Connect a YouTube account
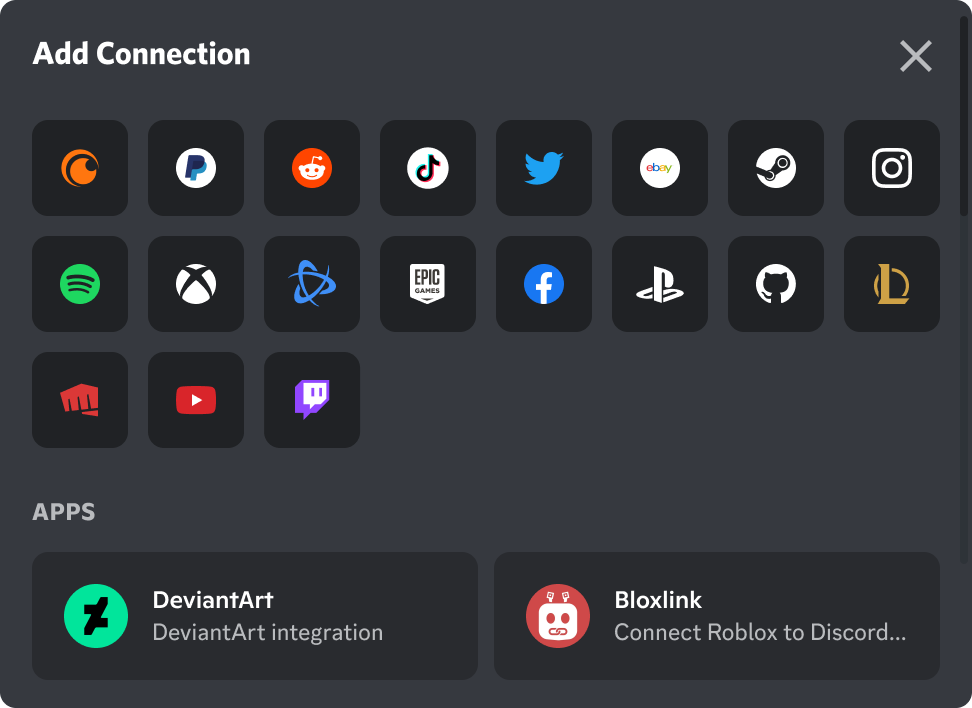This screenshot has width=972, height=708. (196, 400)
